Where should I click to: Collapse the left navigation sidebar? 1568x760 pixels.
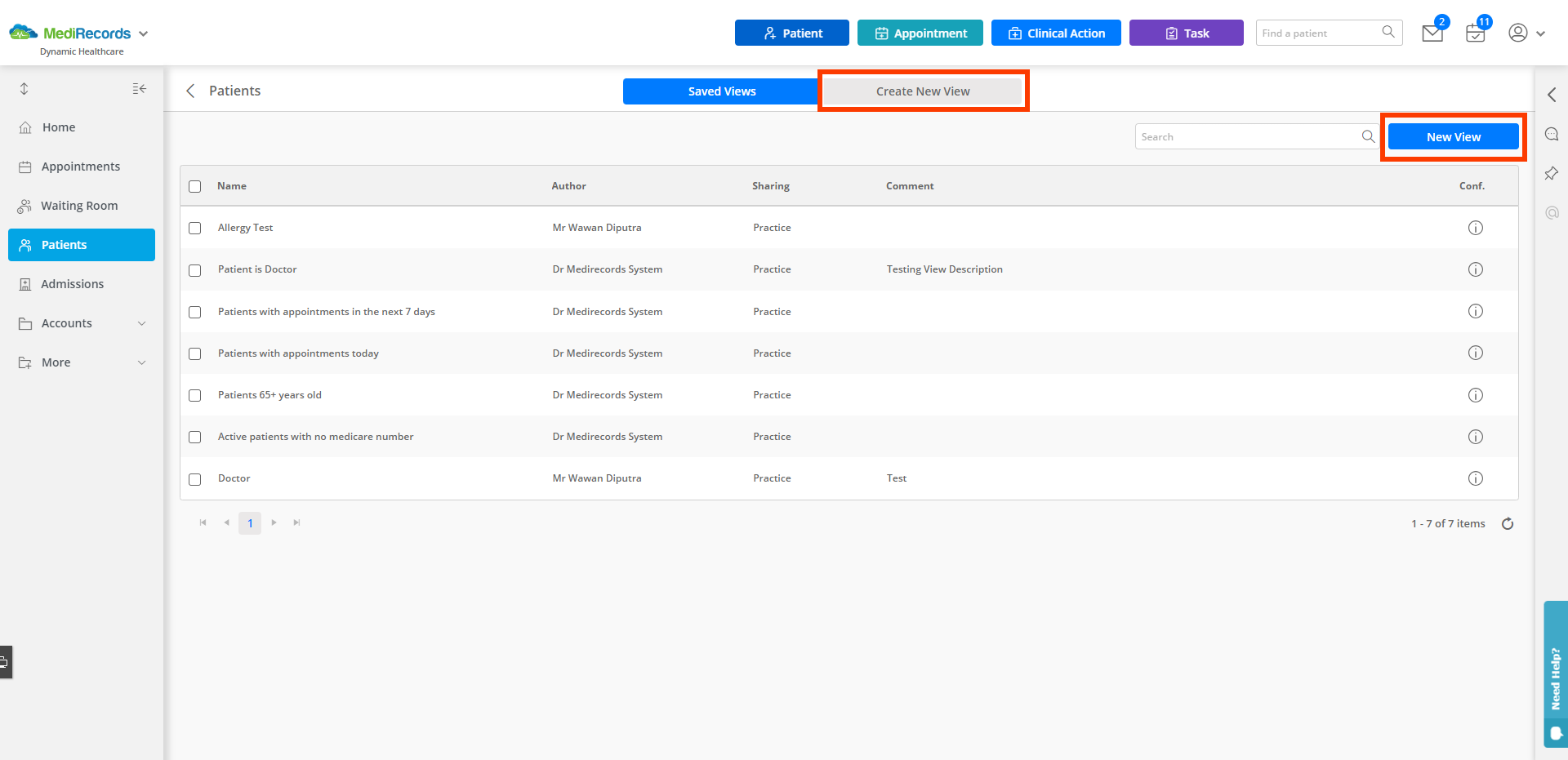tap(139, 88)
